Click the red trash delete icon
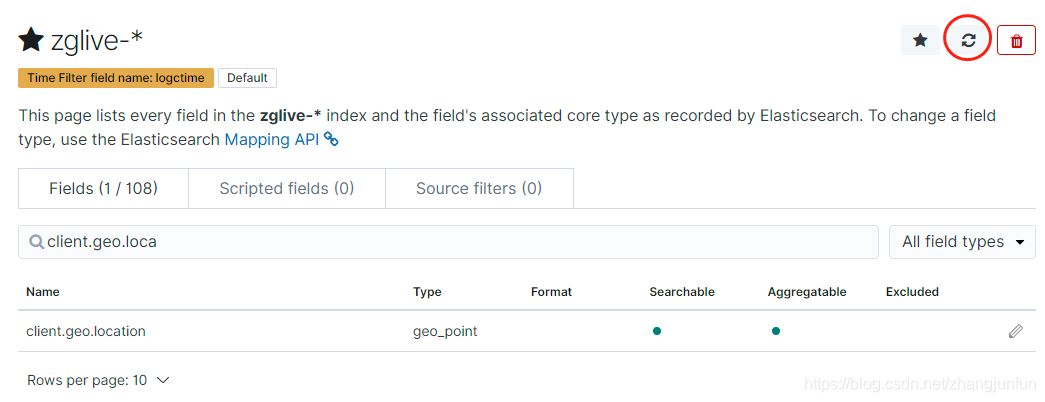This screenshot has width=1045, height=402. pyautogui.click(x=1016, y=40)
